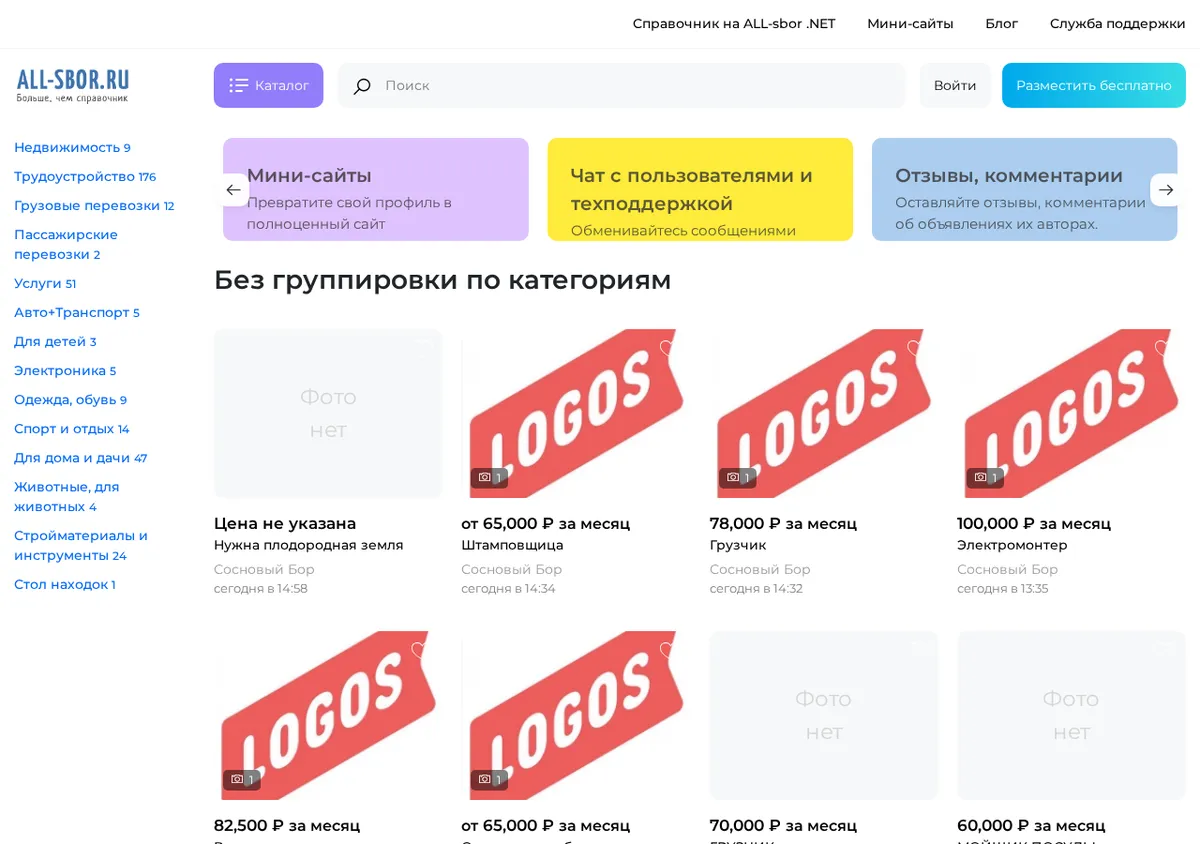Toggle favorite heart on Электромонтер listing
This screenshot has width=1200, height=844.
point(1162,348)
